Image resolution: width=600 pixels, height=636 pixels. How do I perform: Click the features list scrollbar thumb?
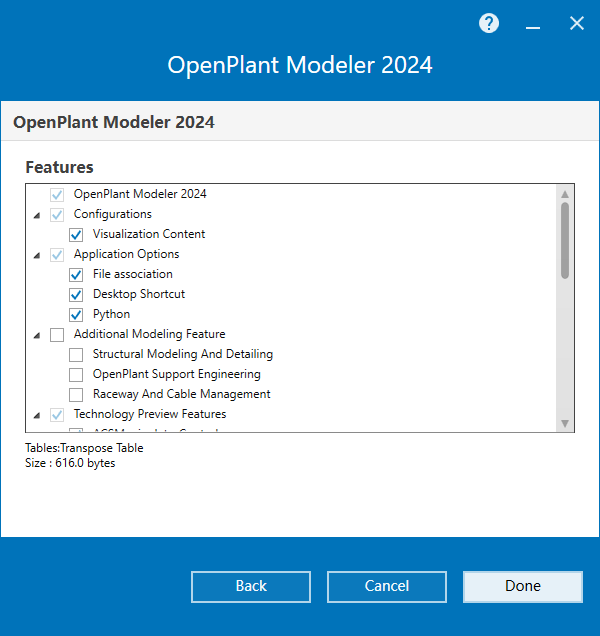[565, 241]
